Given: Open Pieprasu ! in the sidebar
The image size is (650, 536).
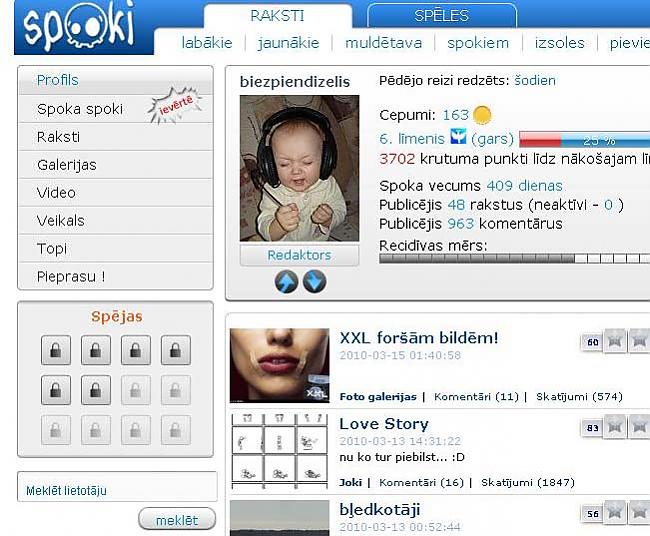Looking at the screenshot, I should coord(116,276).
